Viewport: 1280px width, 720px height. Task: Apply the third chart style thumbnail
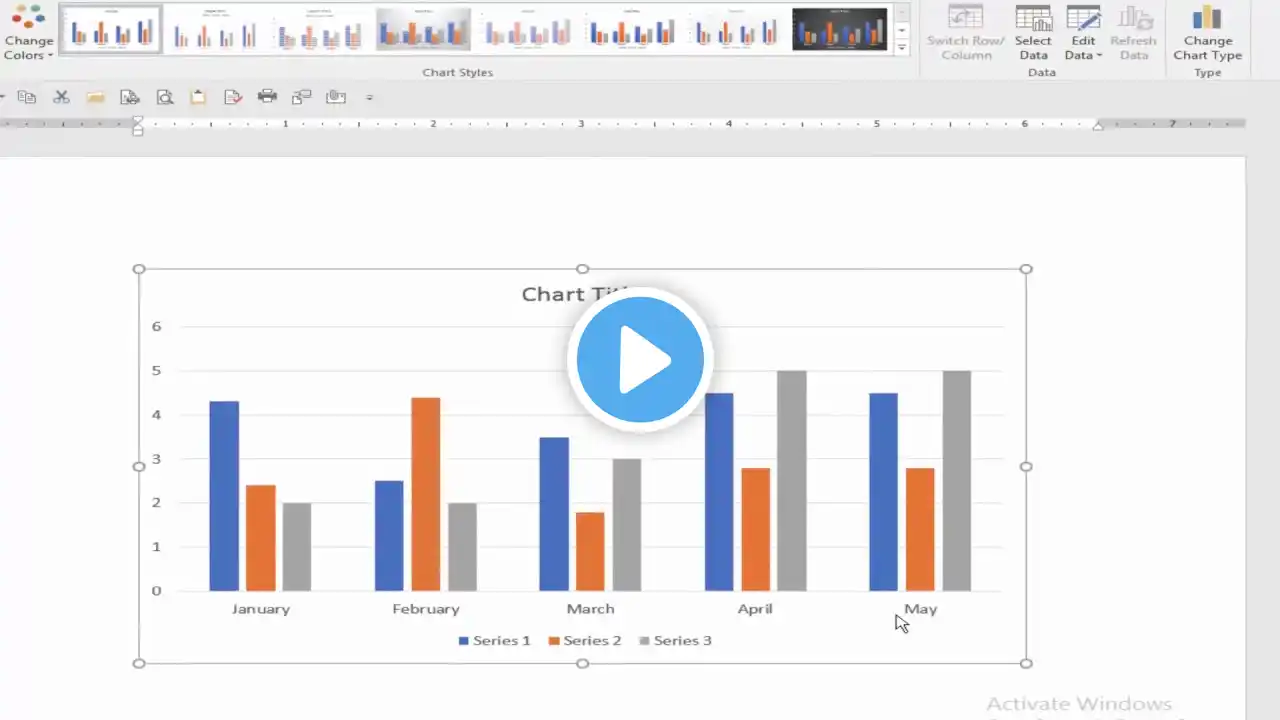tap(319, 29)
